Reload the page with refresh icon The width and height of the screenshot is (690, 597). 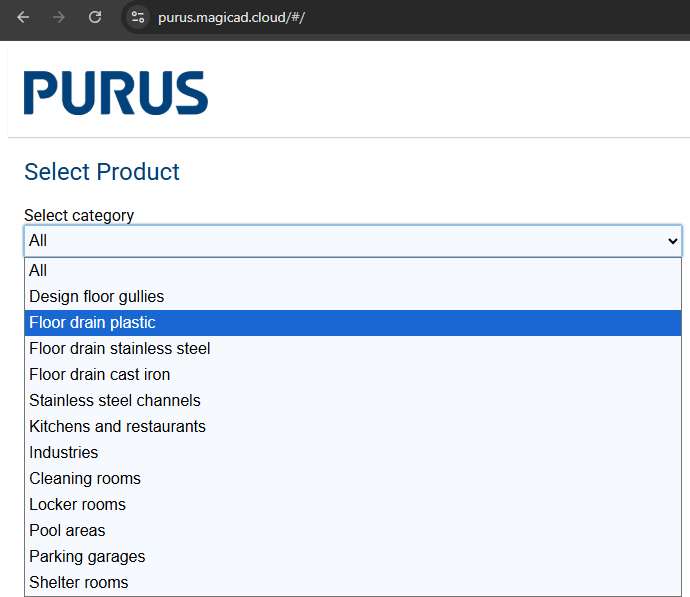(x=95, y=18)
